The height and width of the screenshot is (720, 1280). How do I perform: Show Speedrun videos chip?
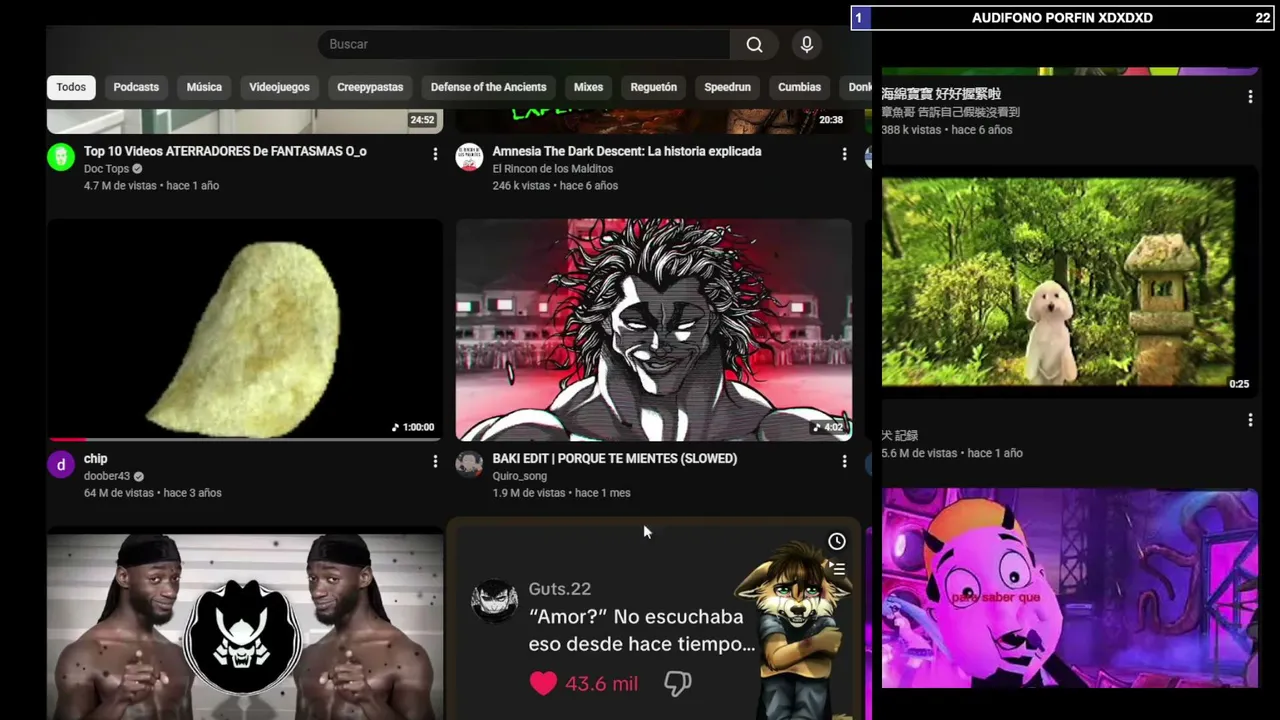[727, 87]
